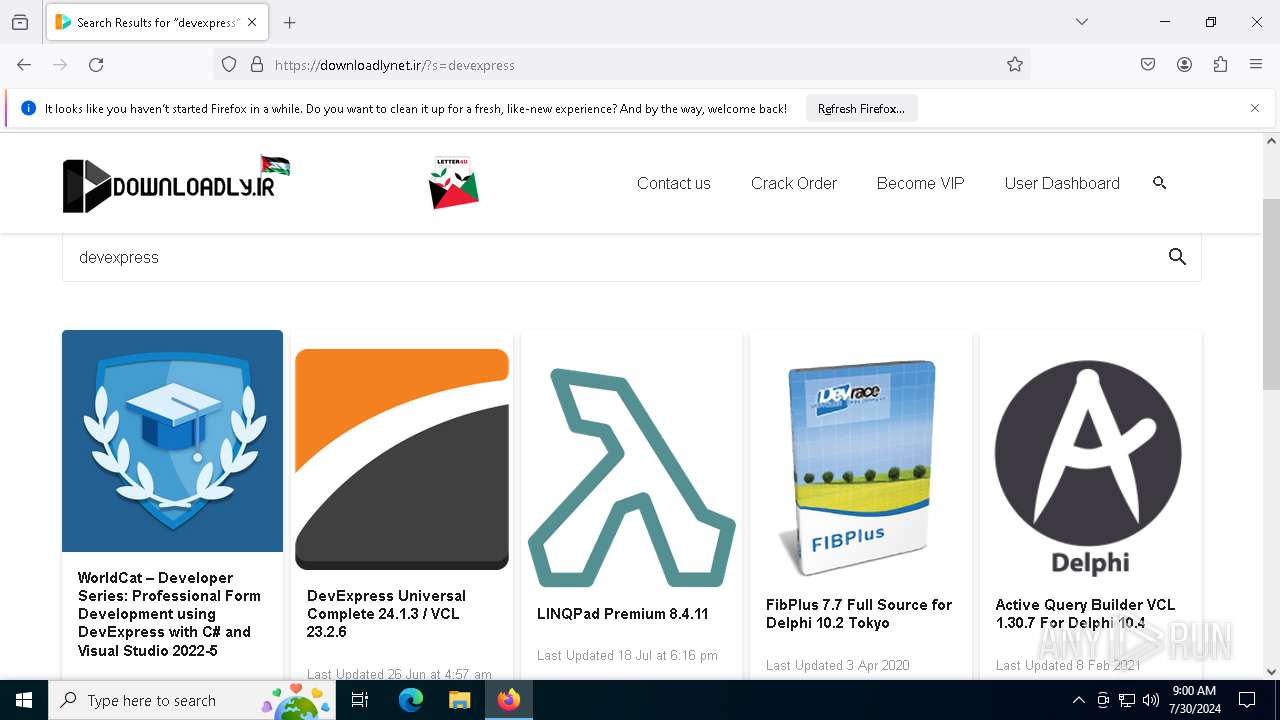Open the Contact us menu item
The height and width of the screenshot is (720, 1280).
(x=674, y=183)
